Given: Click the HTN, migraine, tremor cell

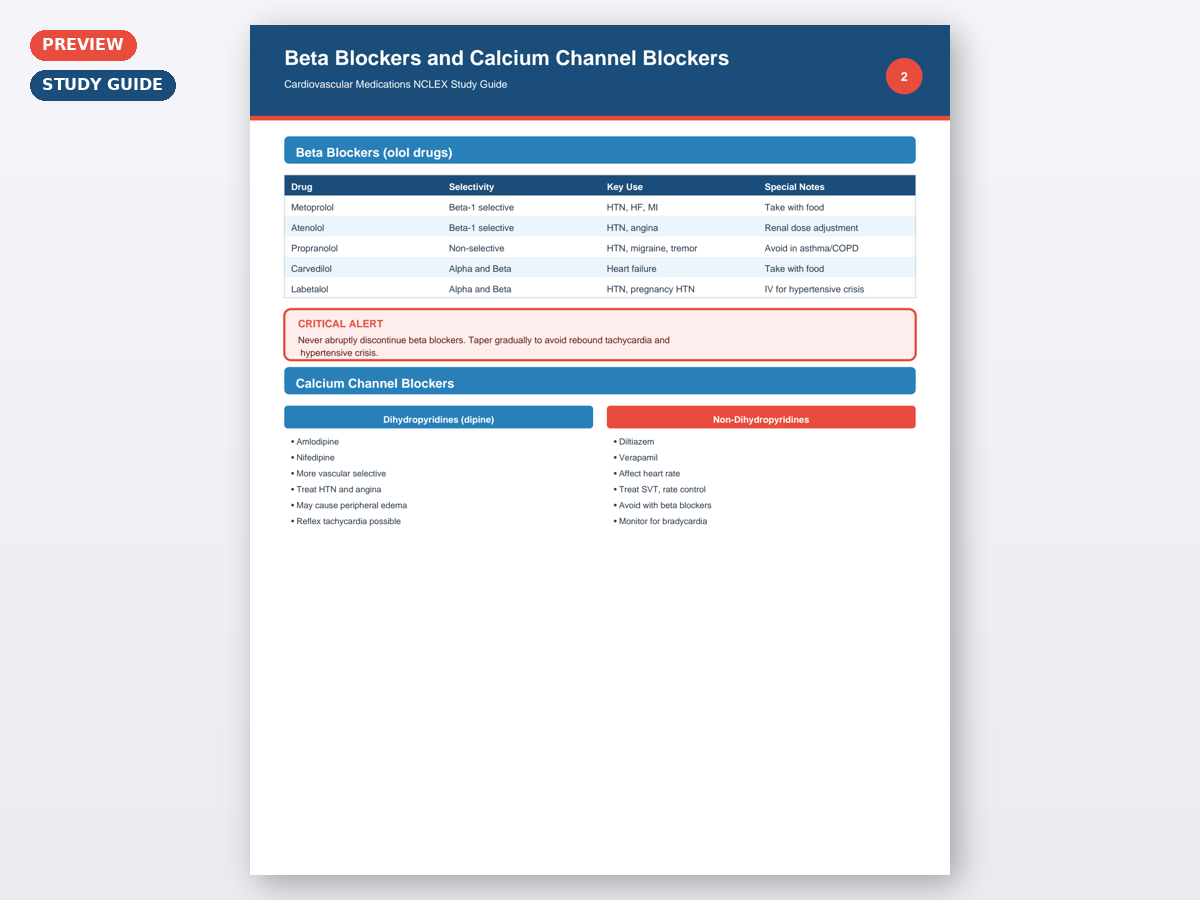Looking at the screenshot, I should pos(652,248).
